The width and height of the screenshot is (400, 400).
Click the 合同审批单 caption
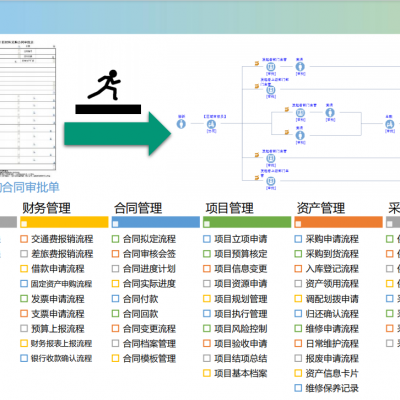click(x=30, y=187)
